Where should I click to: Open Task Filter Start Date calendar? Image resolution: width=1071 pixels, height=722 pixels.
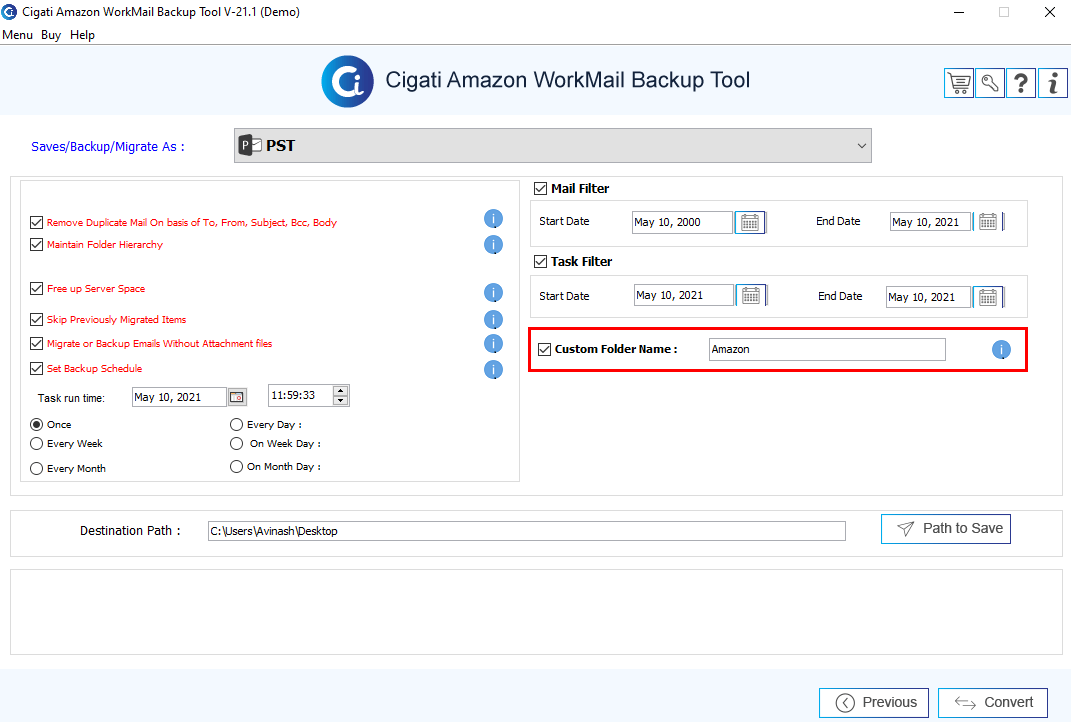tap(751, 295)
